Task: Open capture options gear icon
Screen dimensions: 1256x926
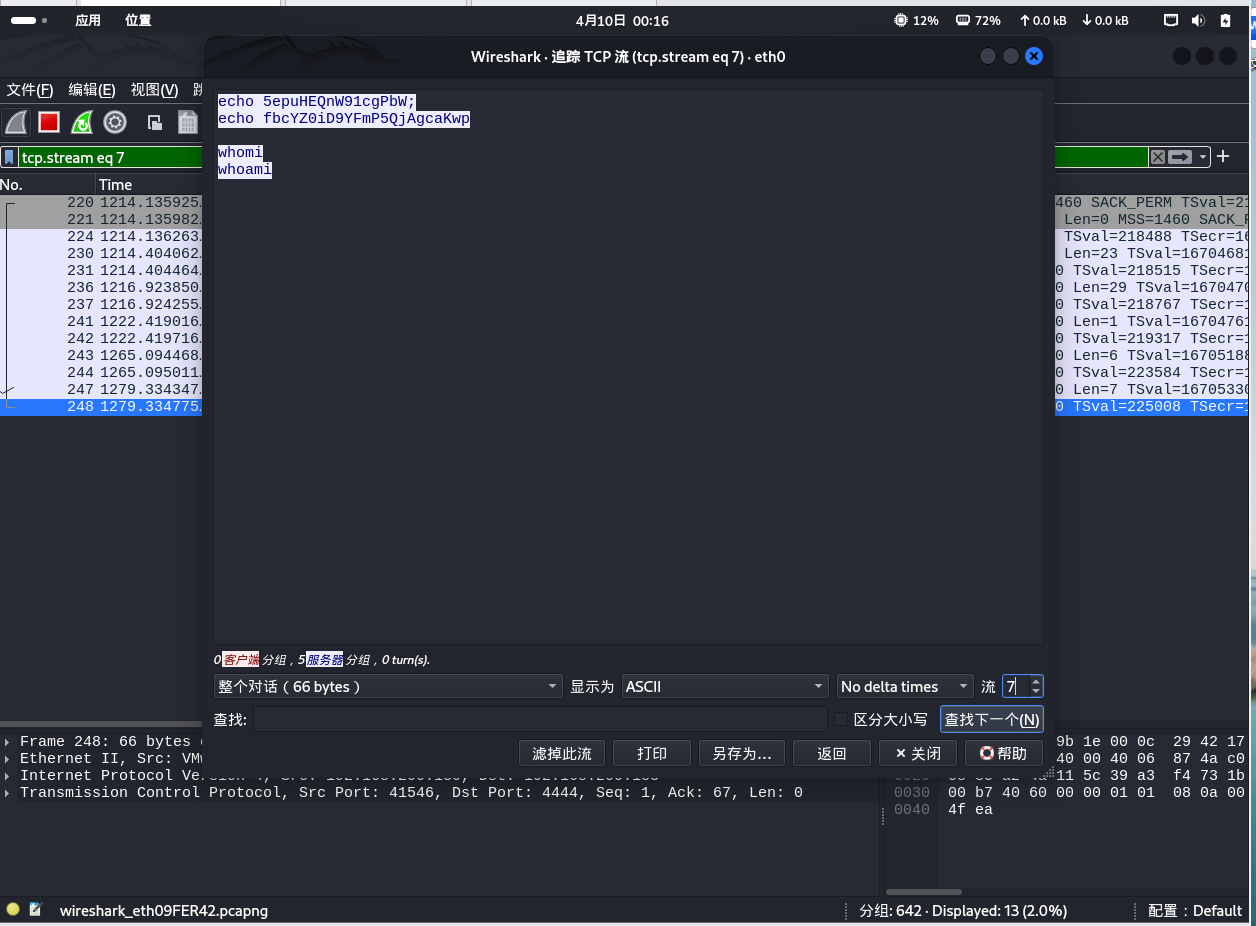Action: coord(115,122)
